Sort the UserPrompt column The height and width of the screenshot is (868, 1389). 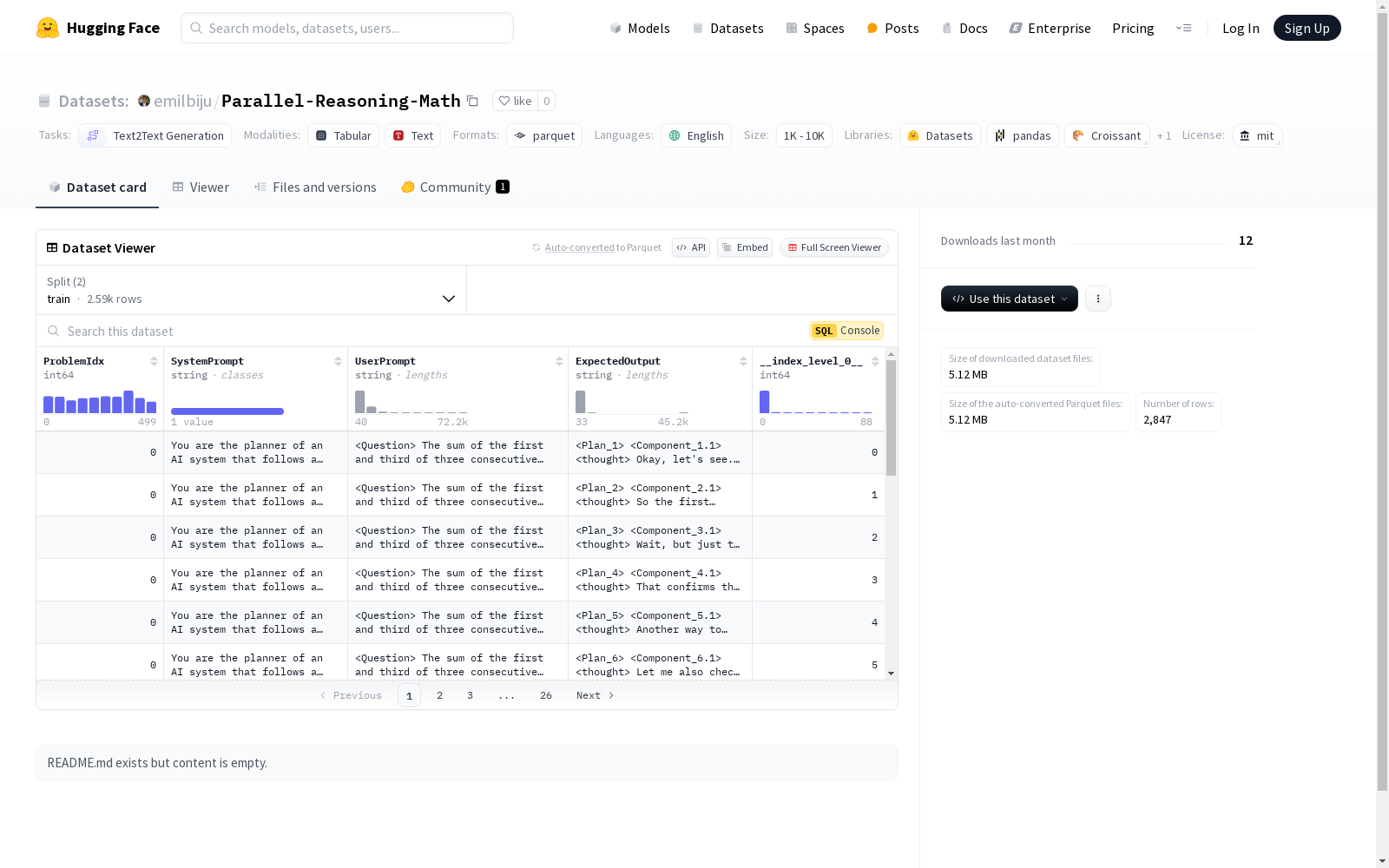click(x=559, y=361)
